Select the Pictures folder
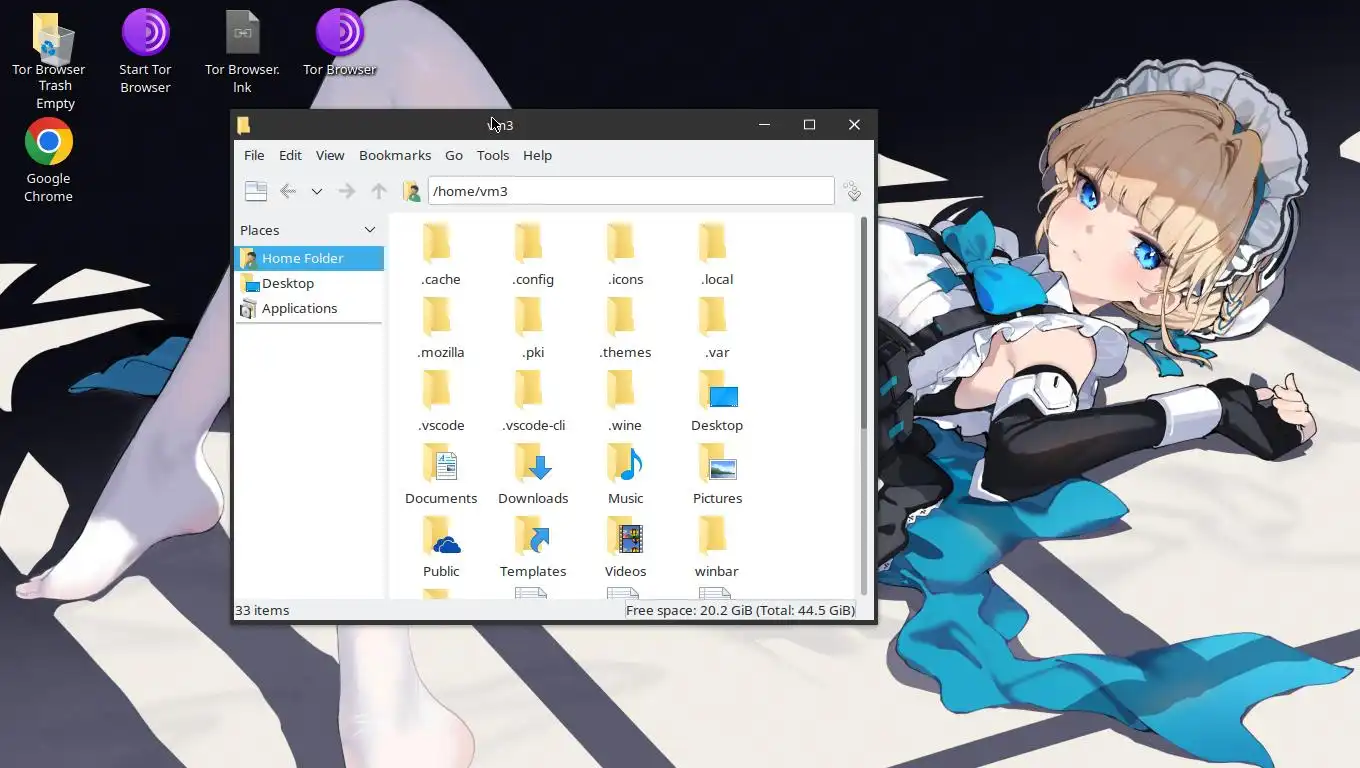1360x768 pixels. pos(717,474)
